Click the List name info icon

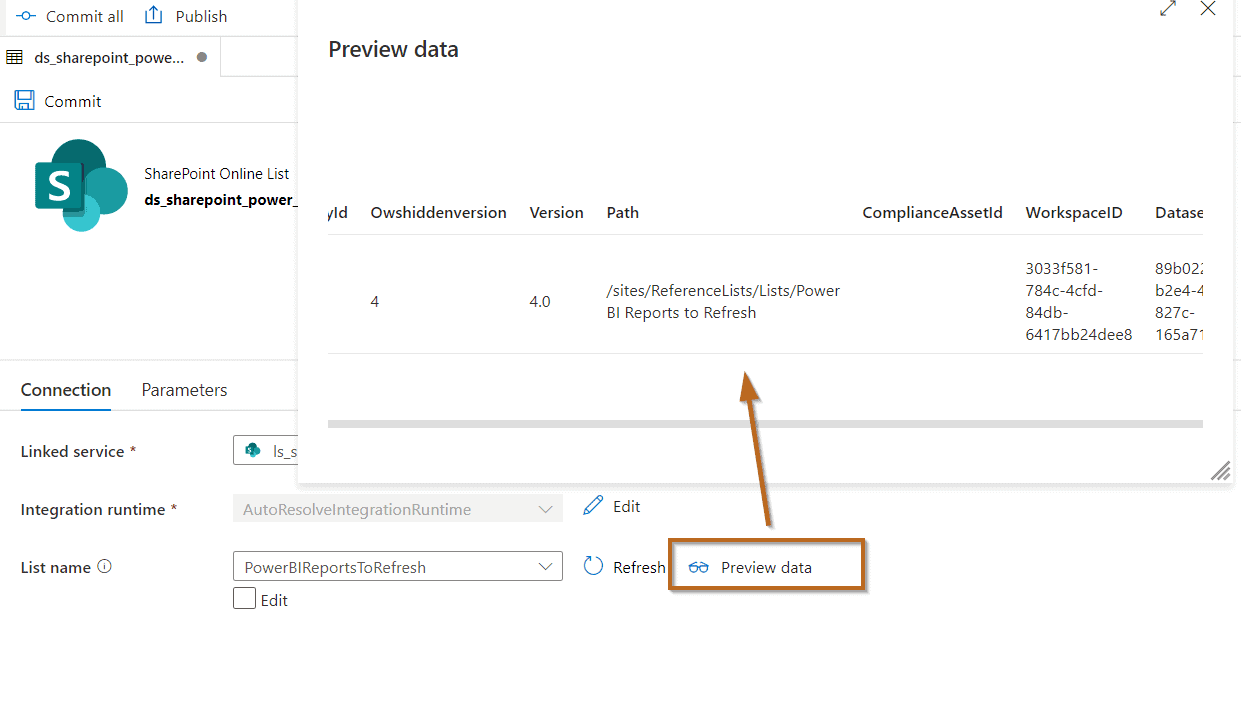click(105, 566)
